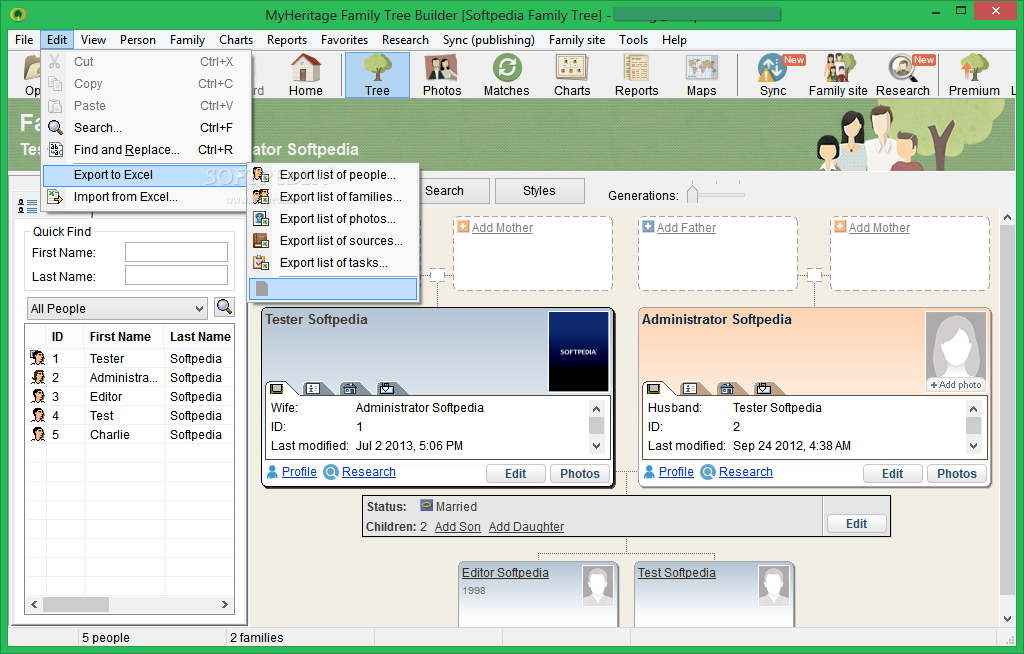Choose Export list of tasks
The height and width of the screenshot is (654, 1024).
point(333,263)
